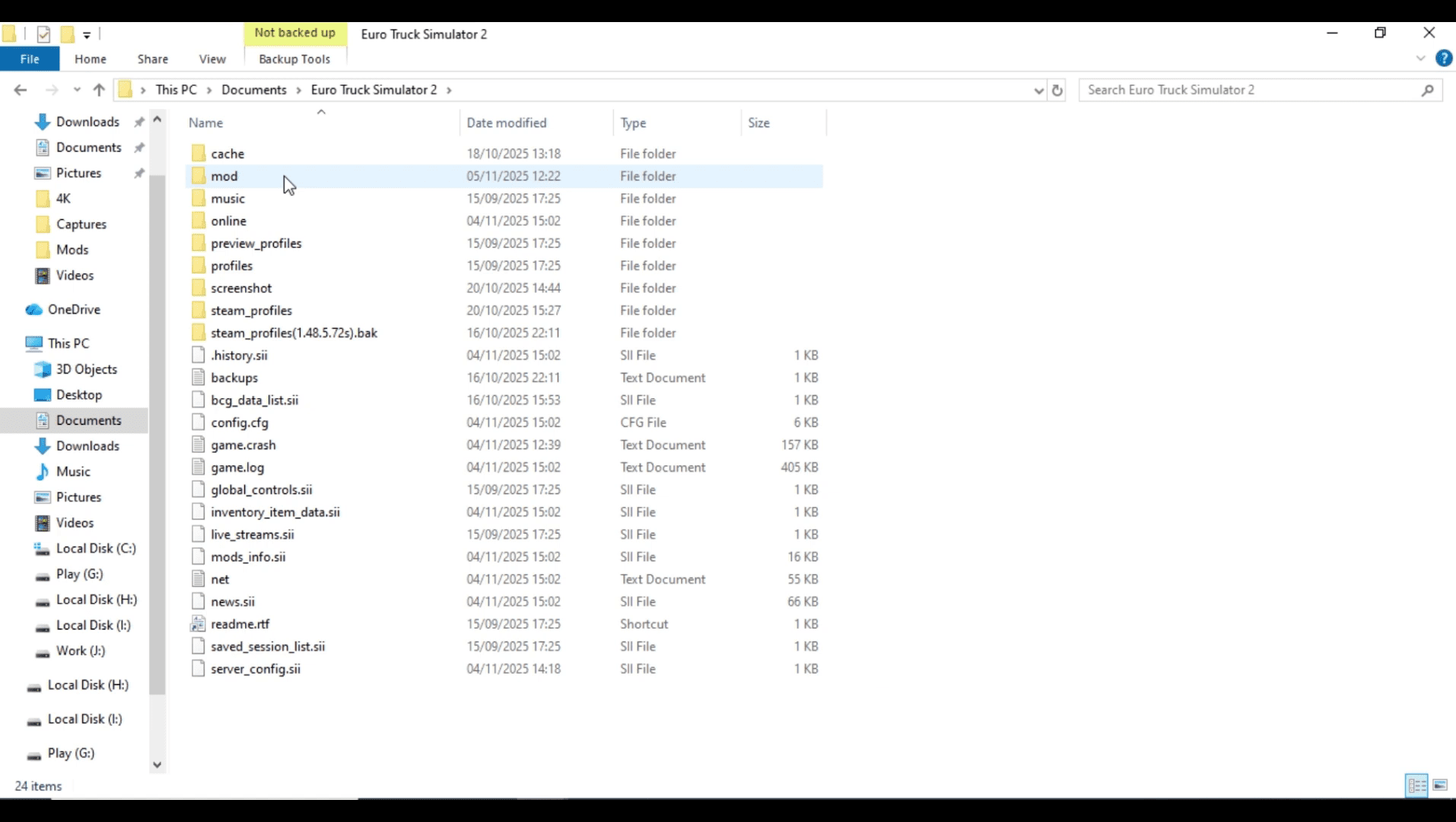Navigate up one folder level with up arrow
The width and height of the screenshot is (1456, 822).
click(98, 90)
